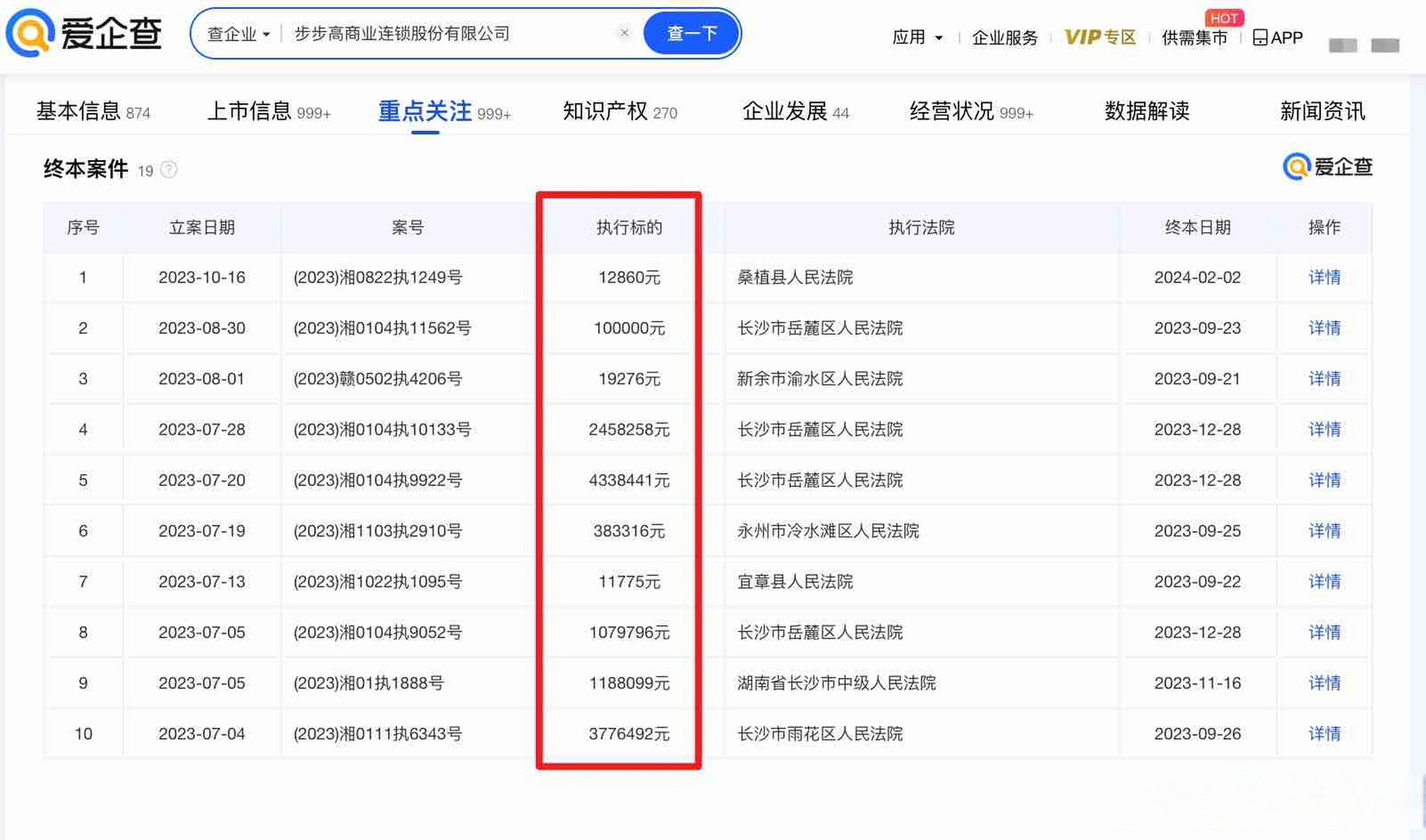1426x840 pixels.
Task: Click court name 湖南省长沙市中级人民法院
Action: click(x=836, y=682)
